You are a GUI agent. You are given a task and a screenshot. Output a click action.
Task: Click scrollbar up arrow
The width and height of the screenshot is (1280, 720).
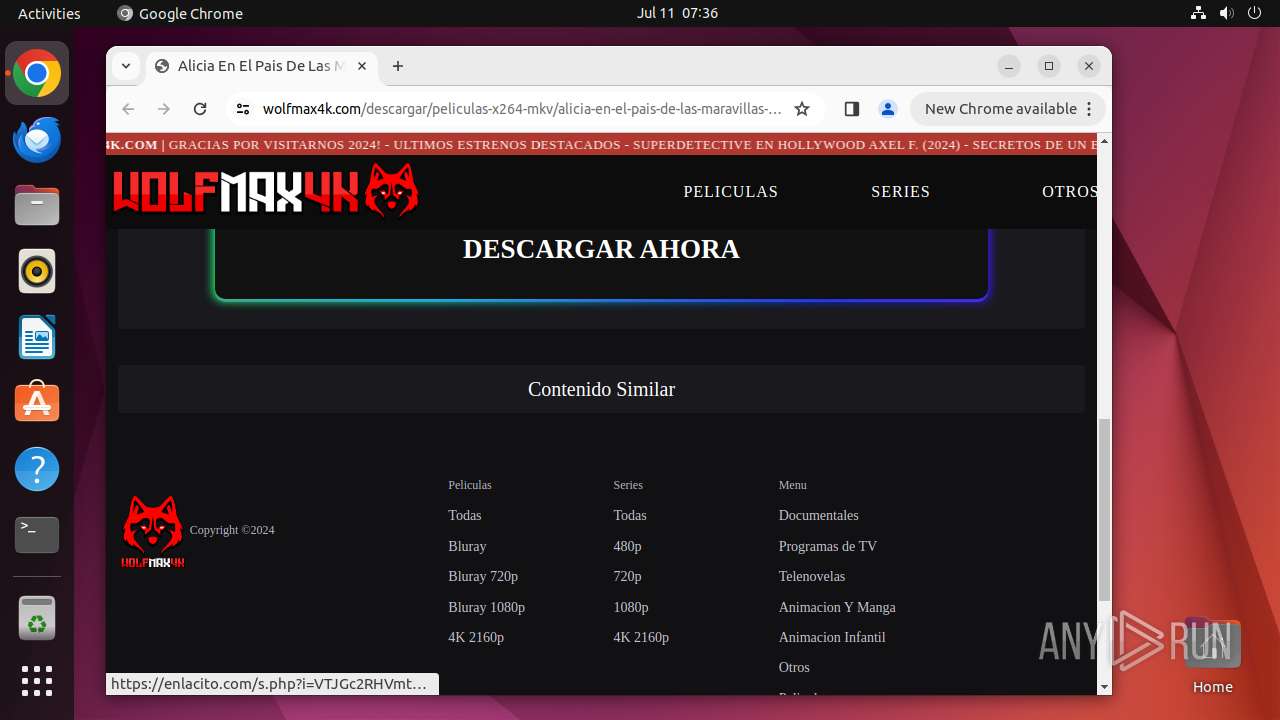coord(1104,140)
